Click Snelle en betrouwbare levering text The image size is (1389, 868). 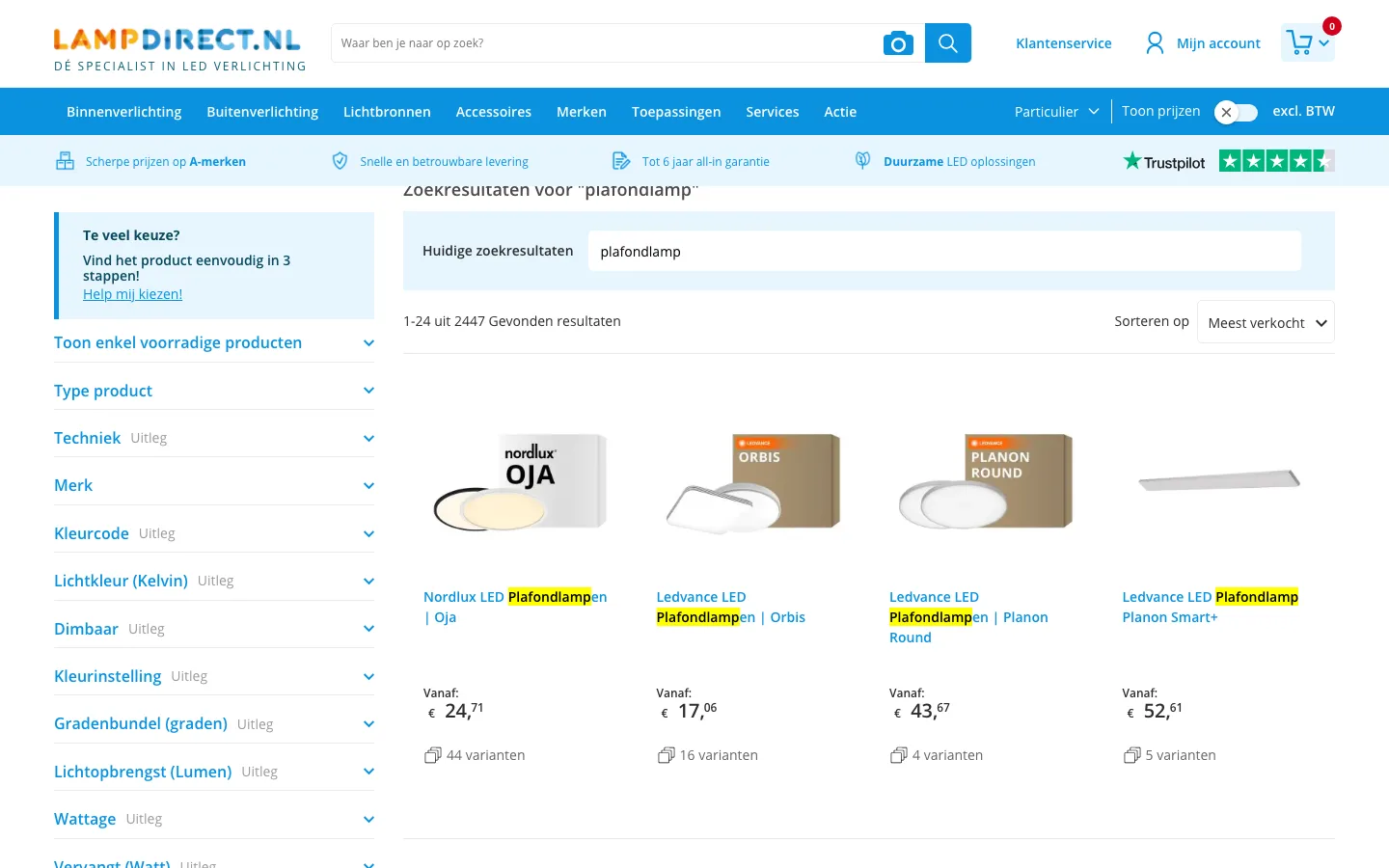(444, 162)
